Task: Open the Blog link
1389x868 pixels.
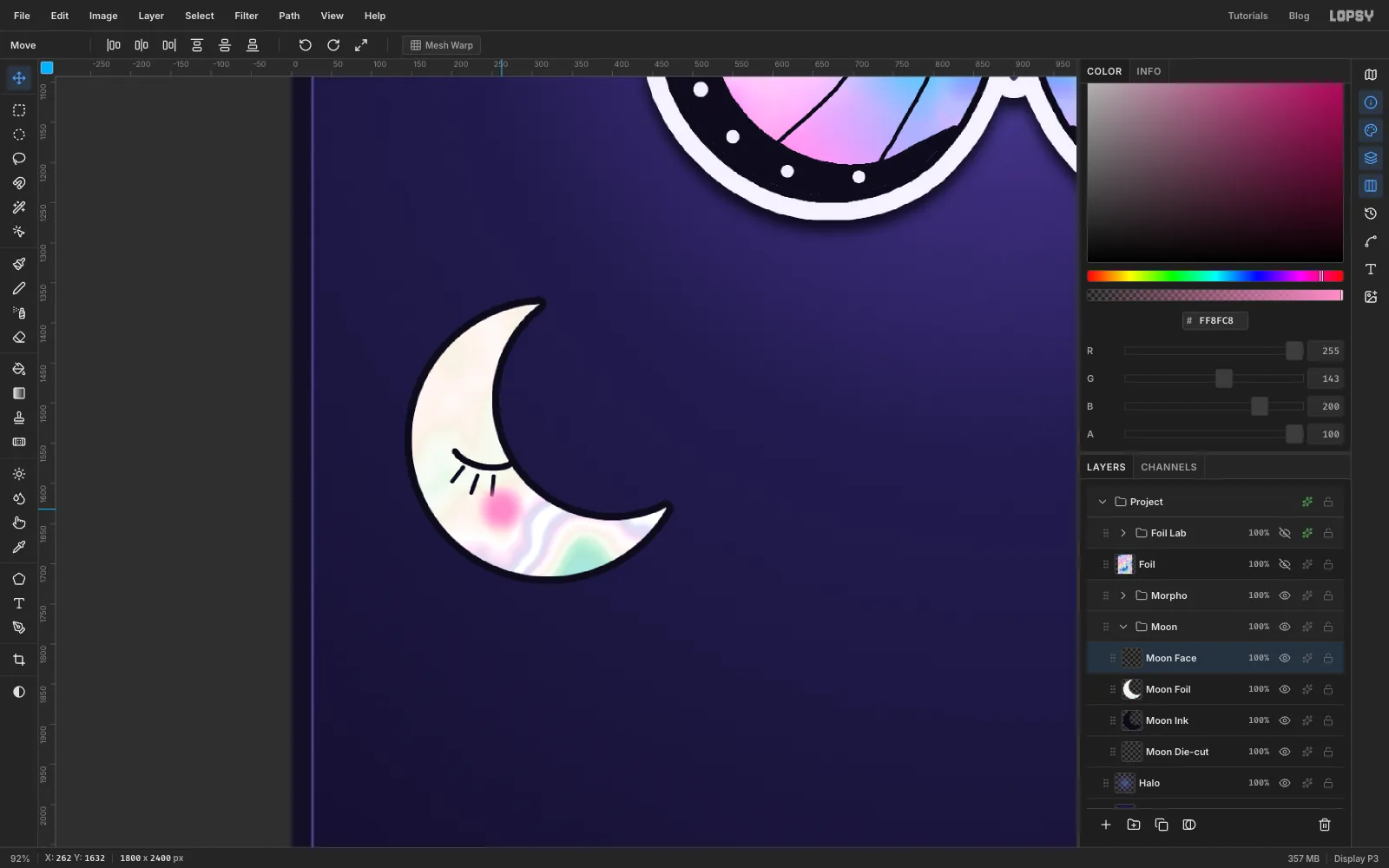Action: (x=1299, y=16)
